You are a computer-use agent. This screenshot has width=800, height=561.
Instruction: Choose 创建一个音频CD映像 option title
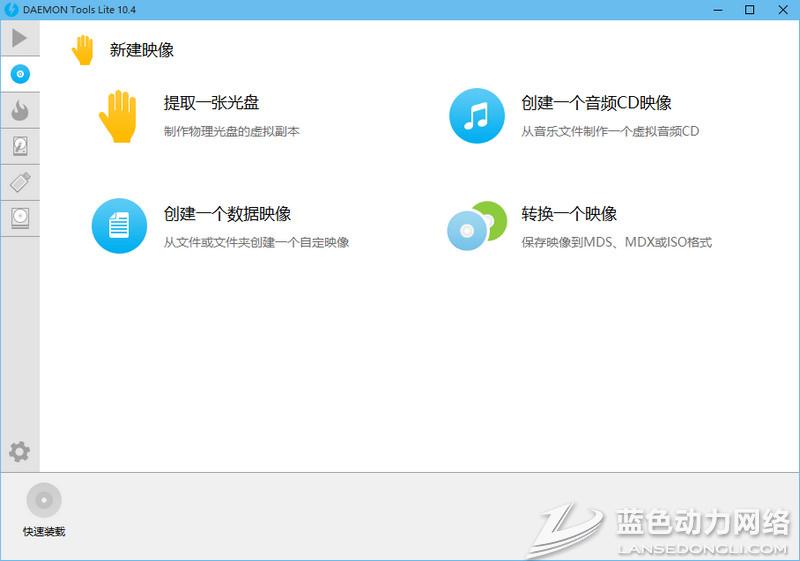596,103
